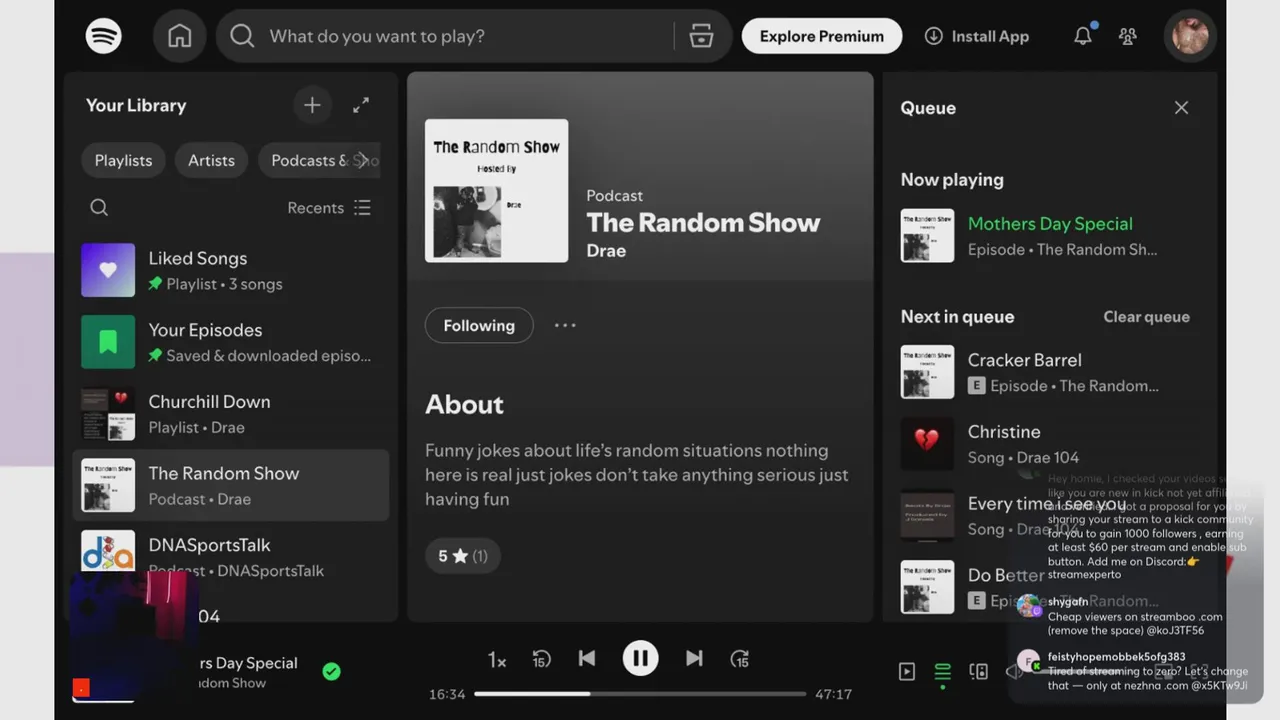Click the Your Episodes bookmark icon
This screenshot has height=720, width=1280.
pyautogui.click(x=108, y=342)
